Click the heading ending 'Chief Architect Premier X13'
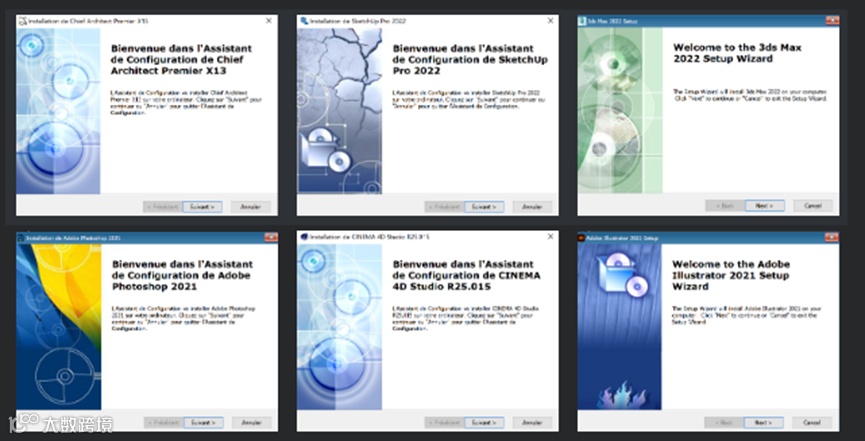Screen dimensions: 865x441 181,60
